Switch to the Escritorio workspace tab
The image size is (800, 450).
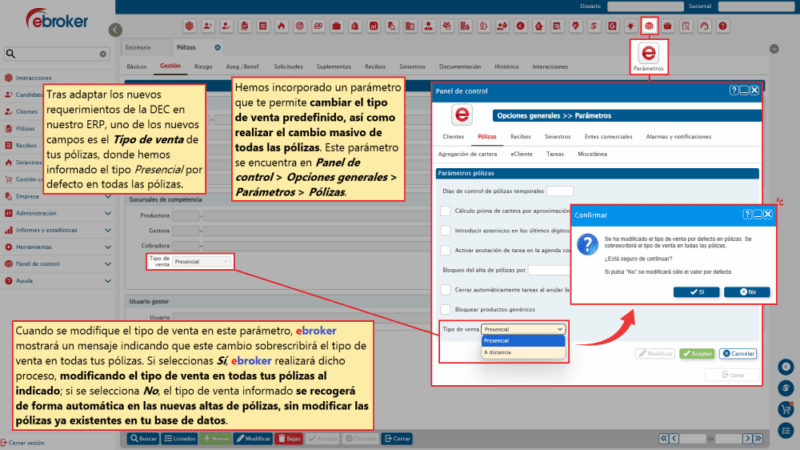tap(138, 47)
